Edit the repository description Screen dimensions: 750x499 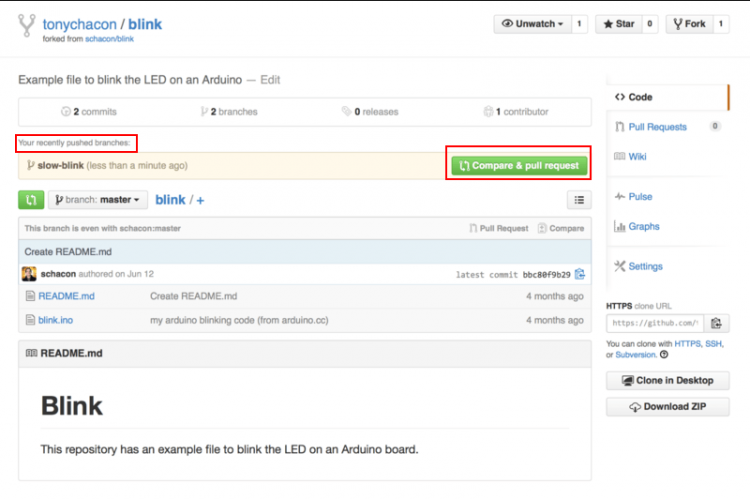coord(270,80)
